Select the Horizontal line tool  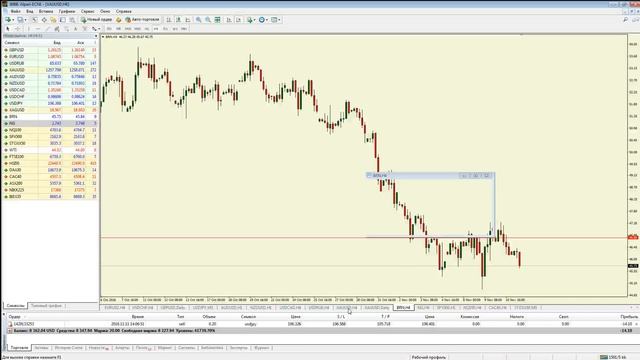[38, 29]
